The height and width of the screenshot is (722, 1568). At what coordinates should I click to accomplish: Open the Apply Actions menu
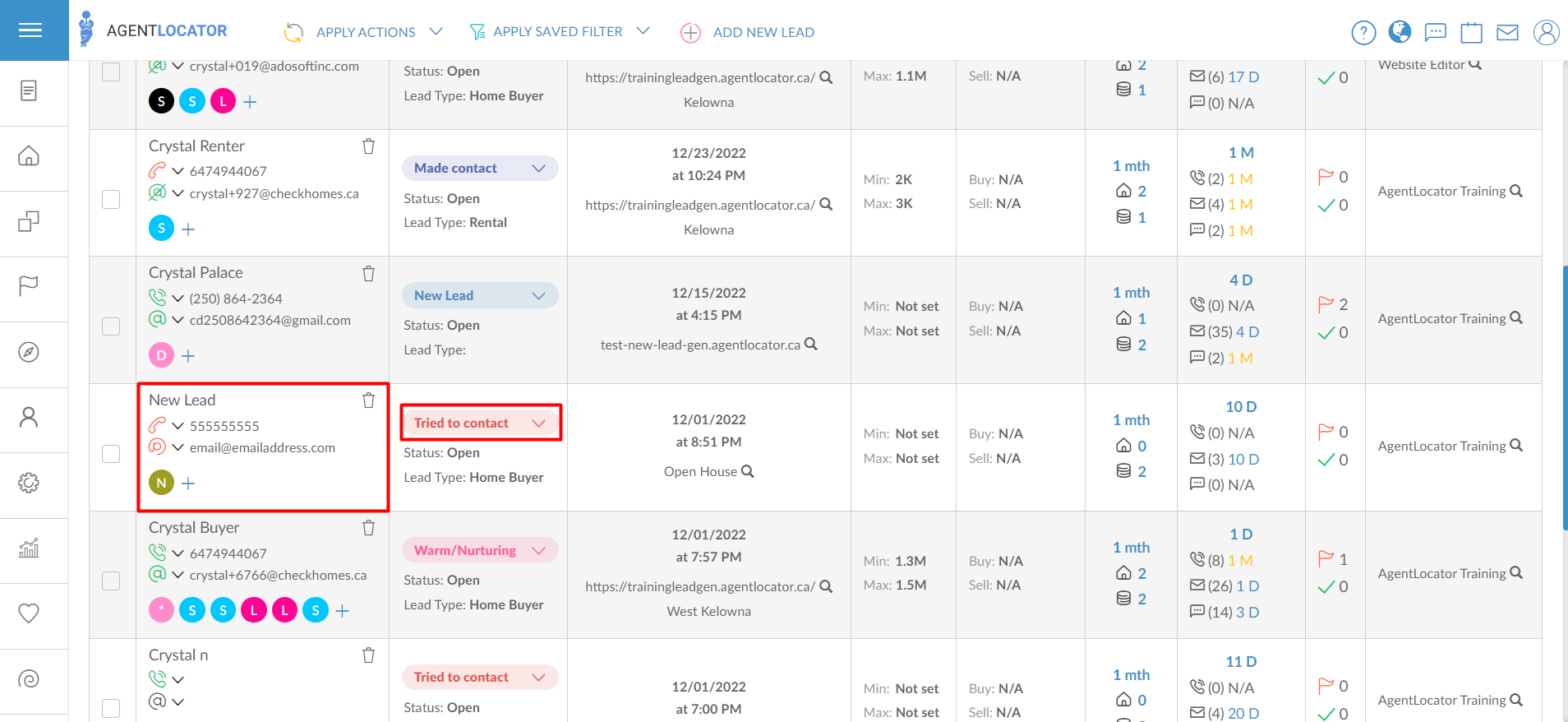tap(363, 32)
